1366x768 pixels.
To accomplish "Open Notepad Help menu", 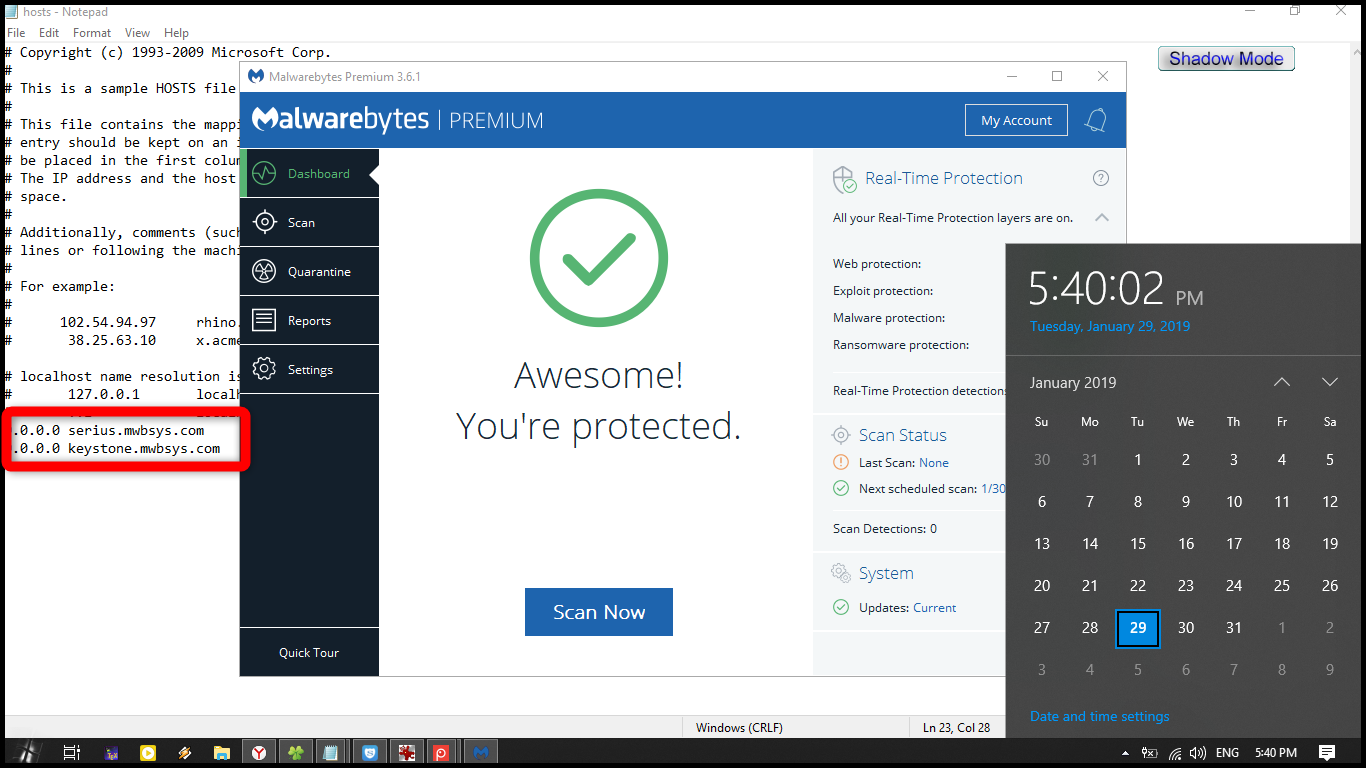I will (176, 33).
